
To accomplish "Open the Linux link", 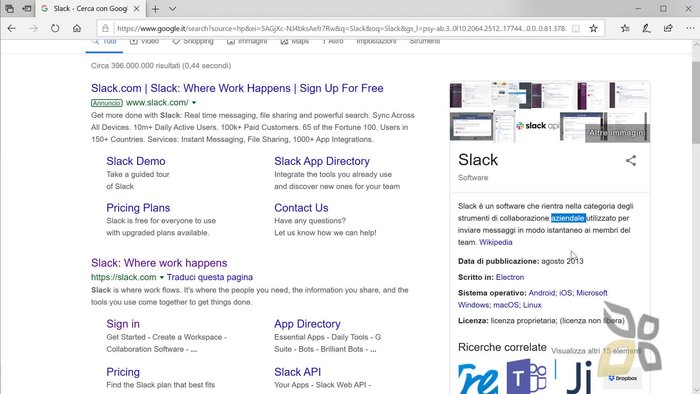I will [x=532, y=305].
